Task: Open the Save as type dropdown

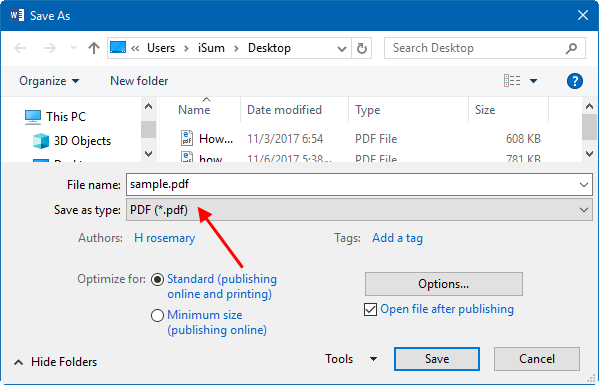Action: [359, 210]
